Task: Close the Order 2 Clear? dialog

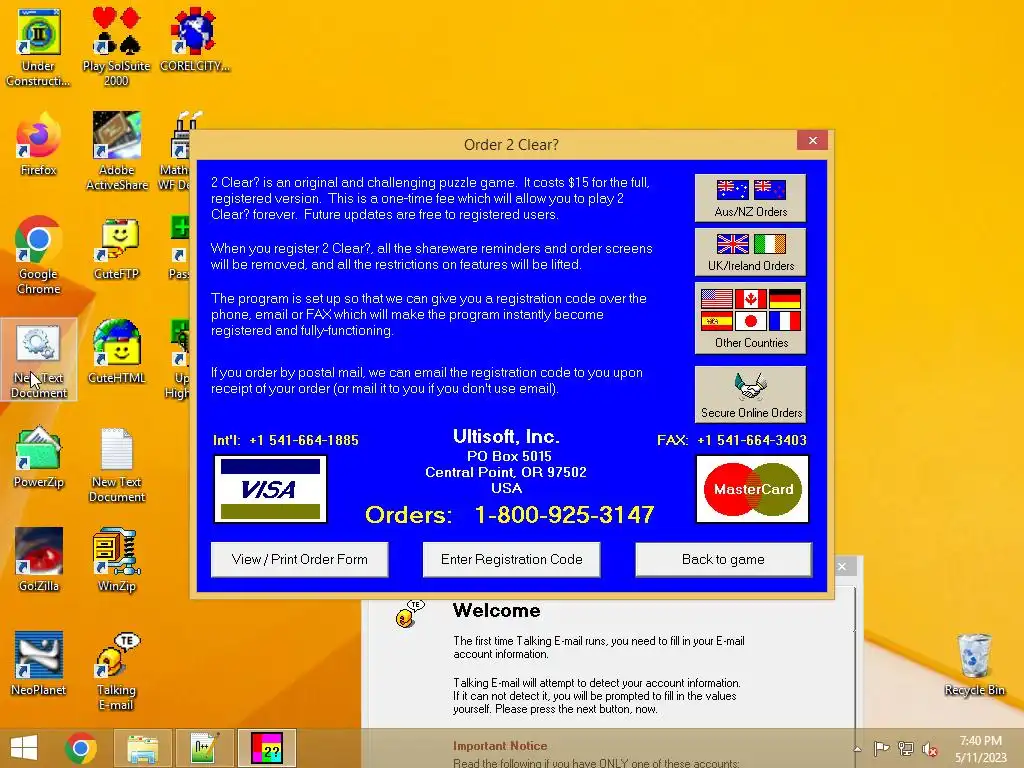Action: (x=812, y=140)
